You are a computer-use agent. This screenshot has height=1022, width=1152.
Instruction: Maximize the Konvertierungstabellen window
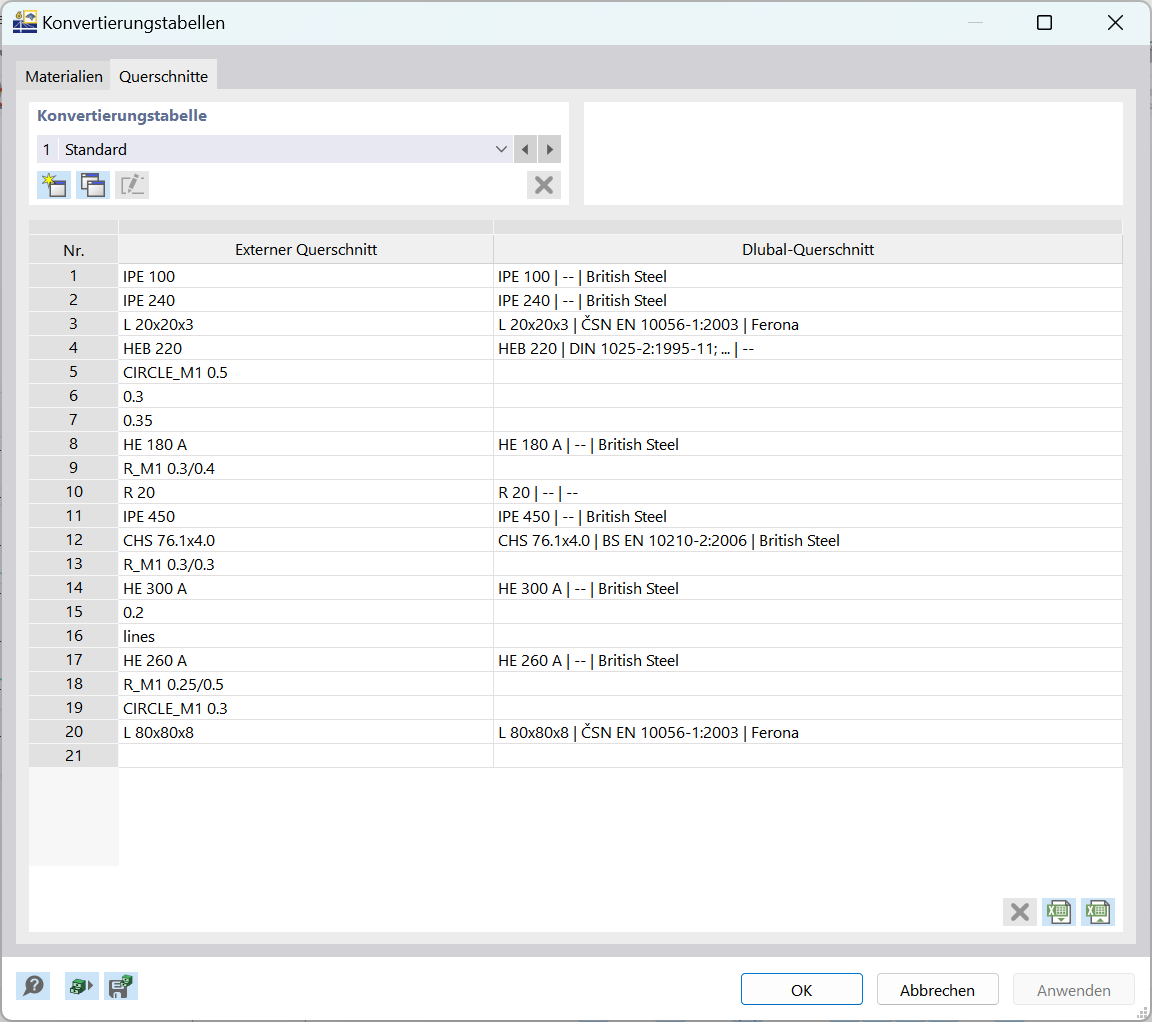point(1044,23)
